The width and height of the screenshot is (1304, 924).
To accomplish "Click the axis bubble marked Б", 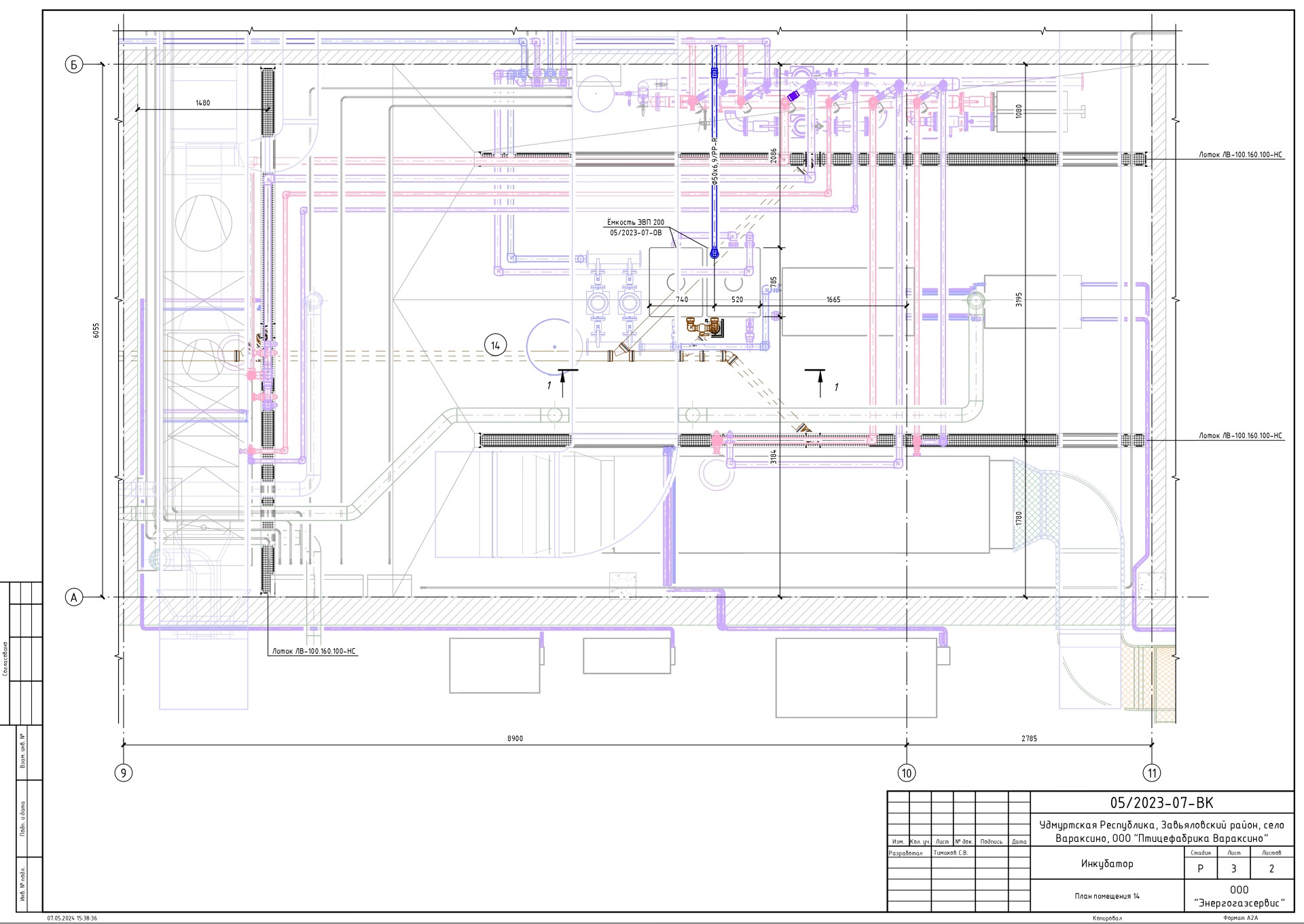I will pos(74,64).
